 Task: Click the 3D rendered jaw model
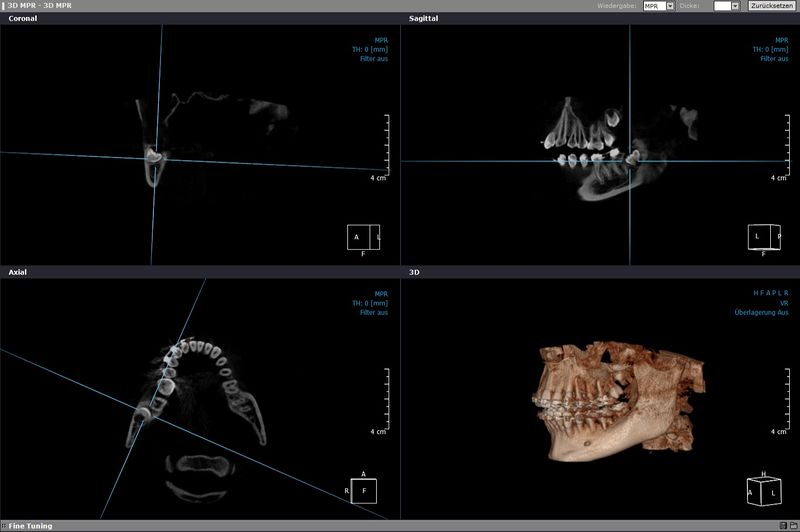pos(617,401)
